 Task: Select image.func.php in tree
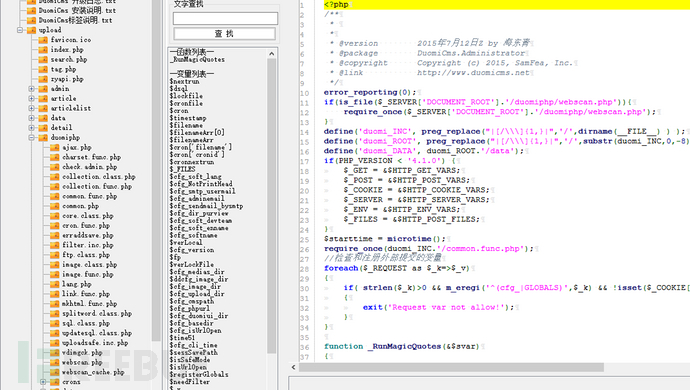(x=88, y=274)
